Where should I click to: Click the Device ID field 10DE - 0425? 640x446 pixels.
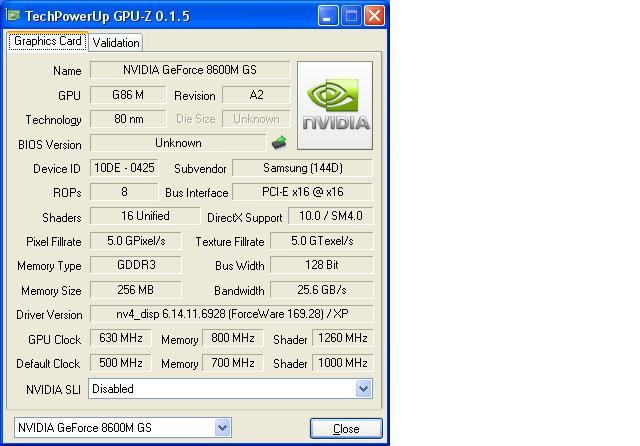(124, 168)
